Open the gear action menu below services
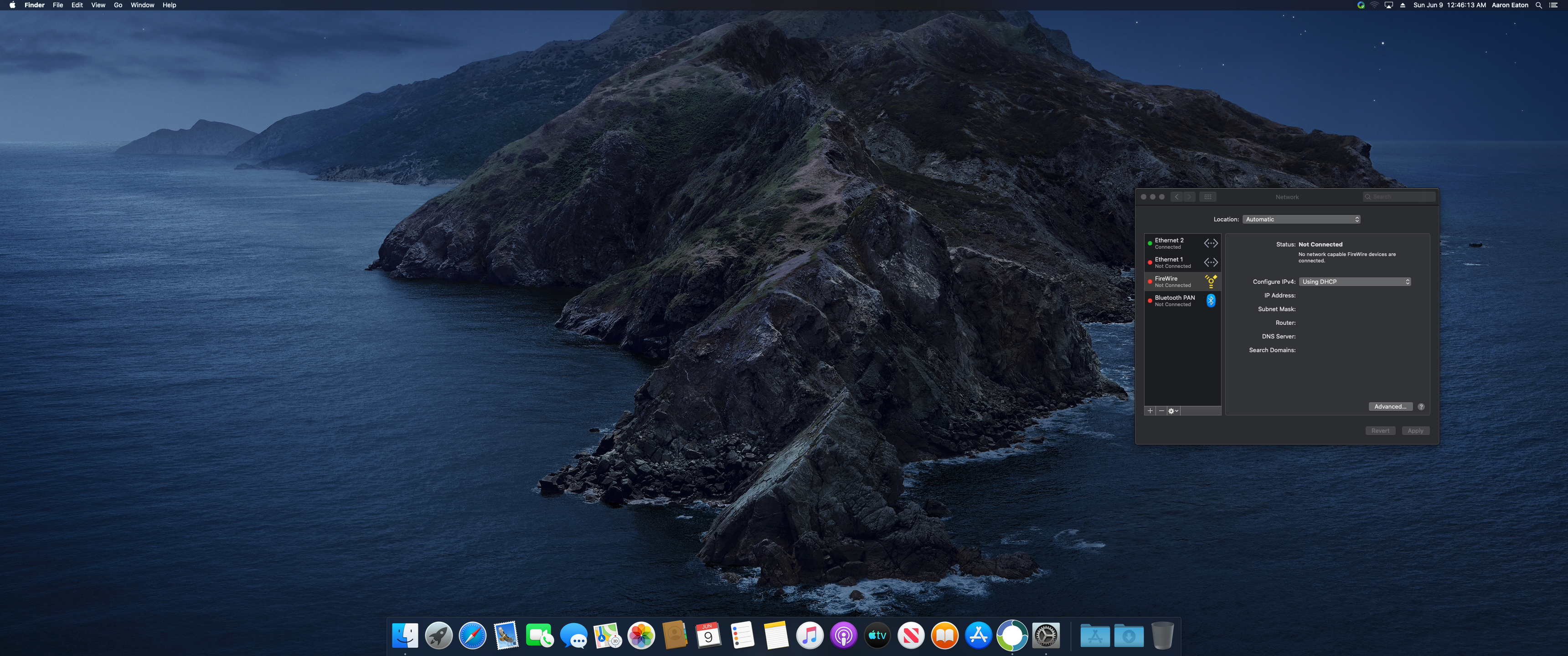Screen dimensions: 1568x656 1173,411
